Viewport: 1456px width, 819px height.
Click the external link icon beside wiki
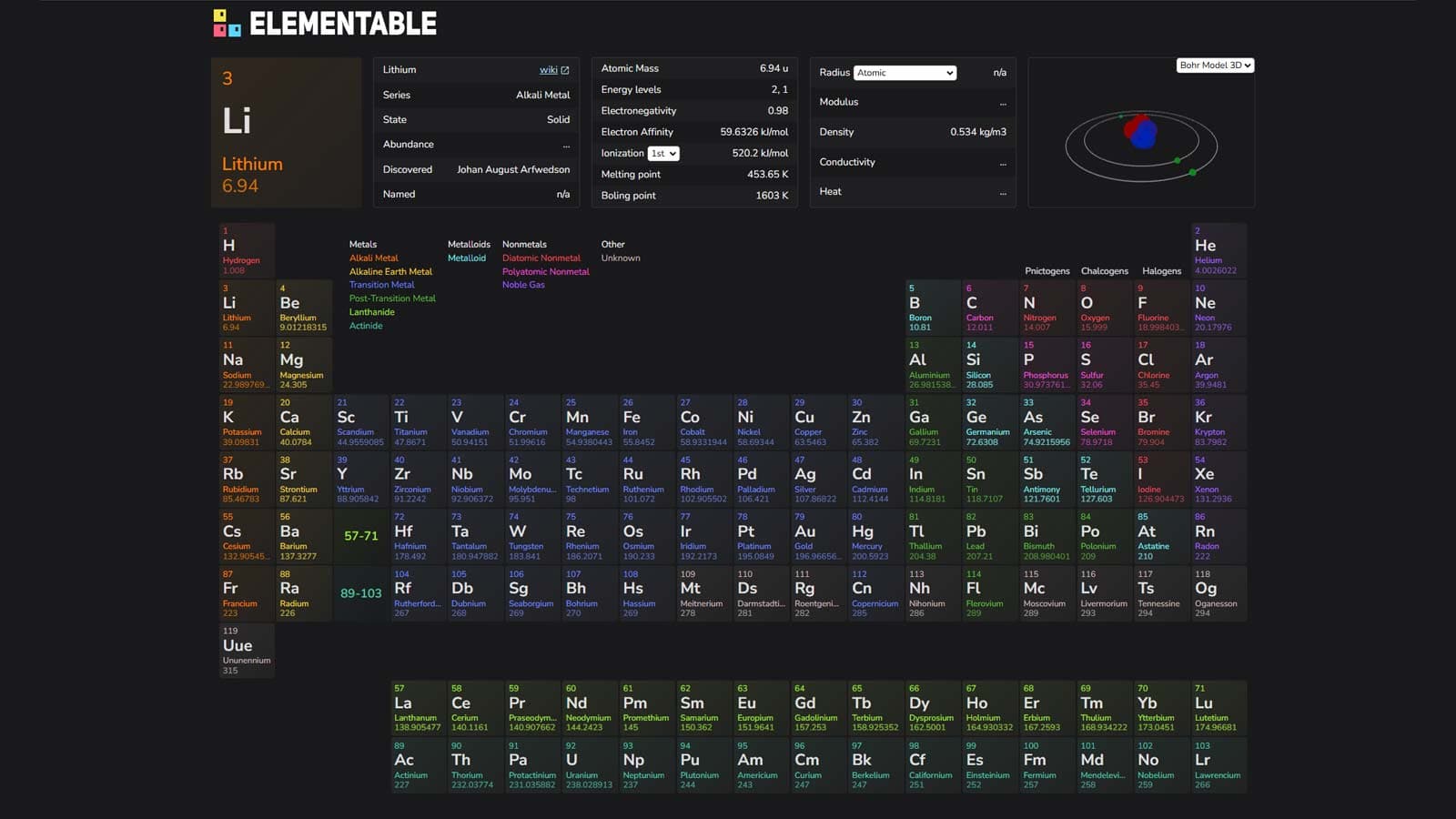point(564,69)
